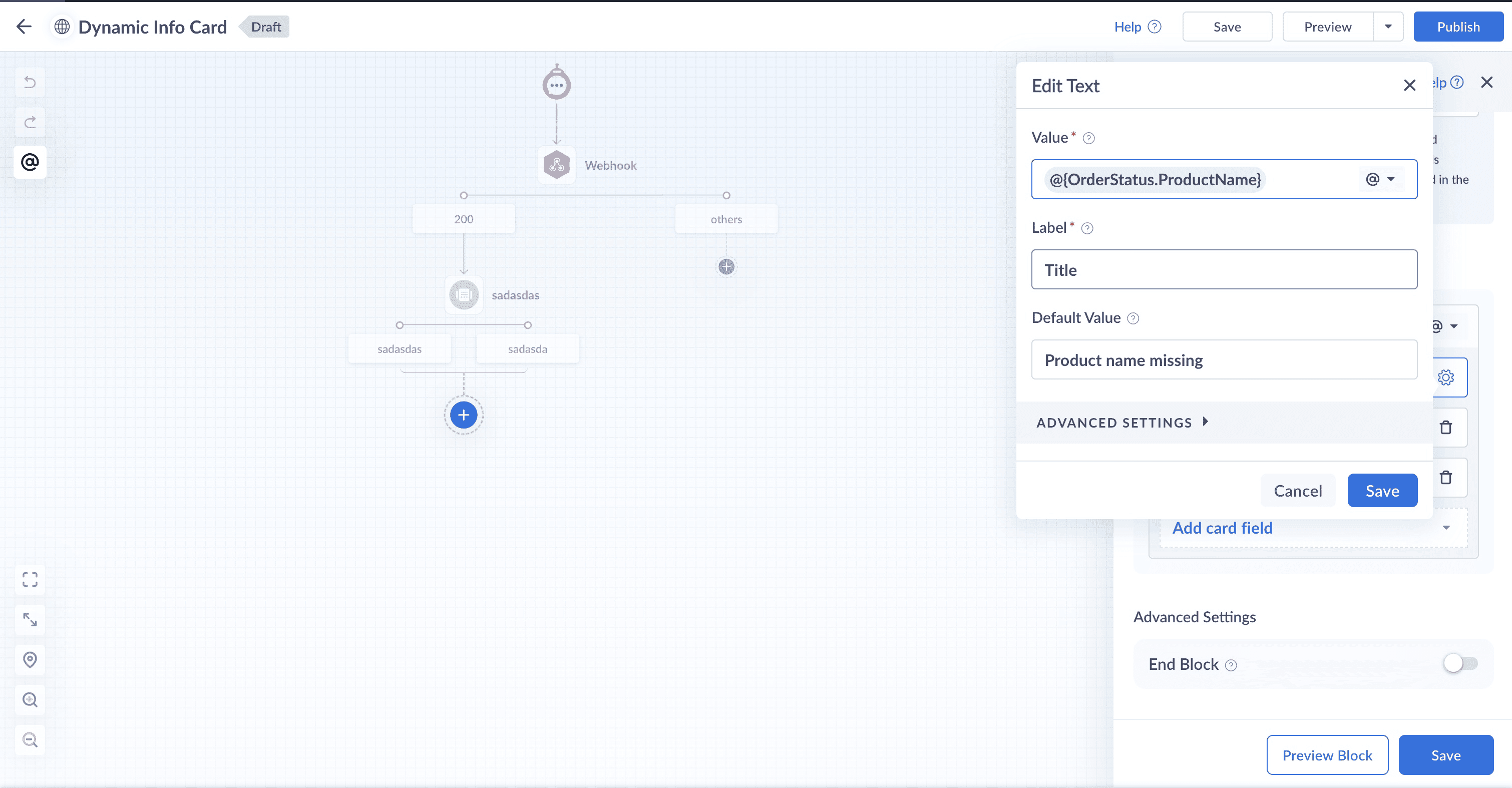
Task: Toggle the End Block switch
Action: (1460, 664)
